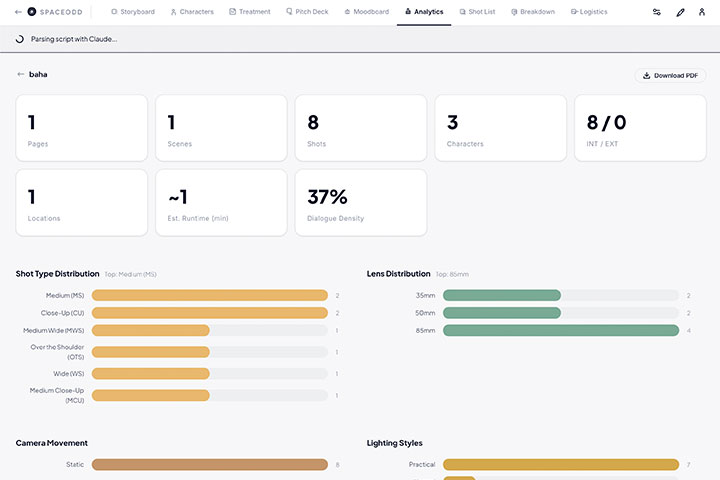Click the Dialogue Density card

360,202
